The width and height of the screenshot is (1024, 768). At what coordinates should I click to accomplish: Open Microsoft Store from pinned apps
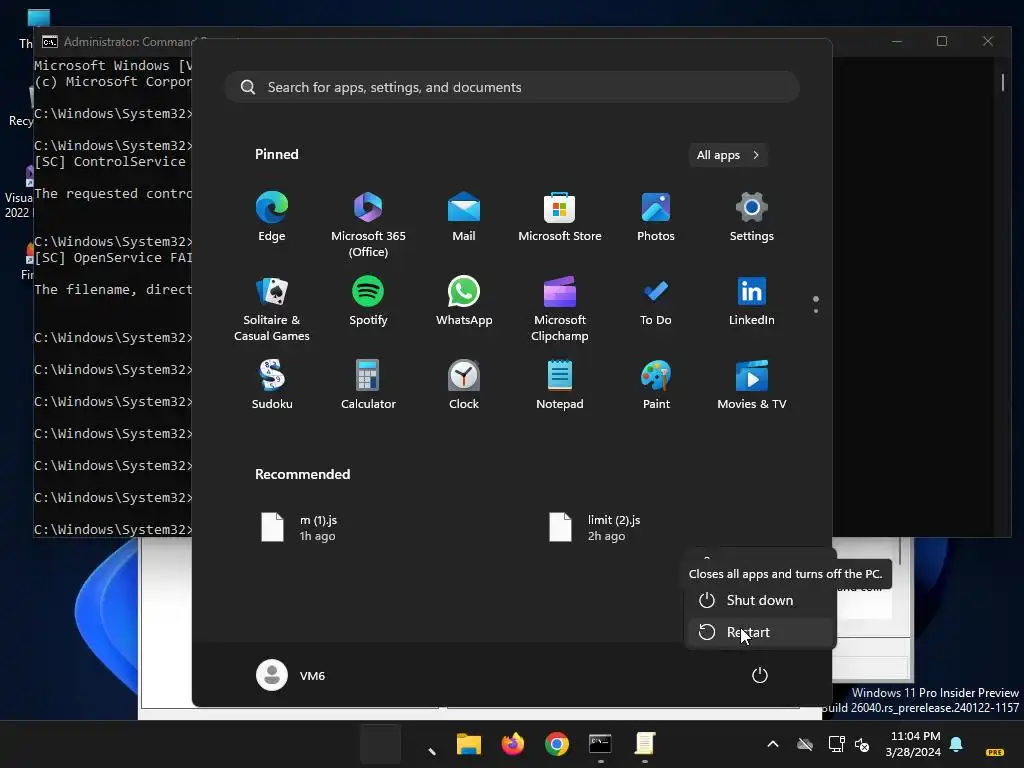(x=560, y=217)
